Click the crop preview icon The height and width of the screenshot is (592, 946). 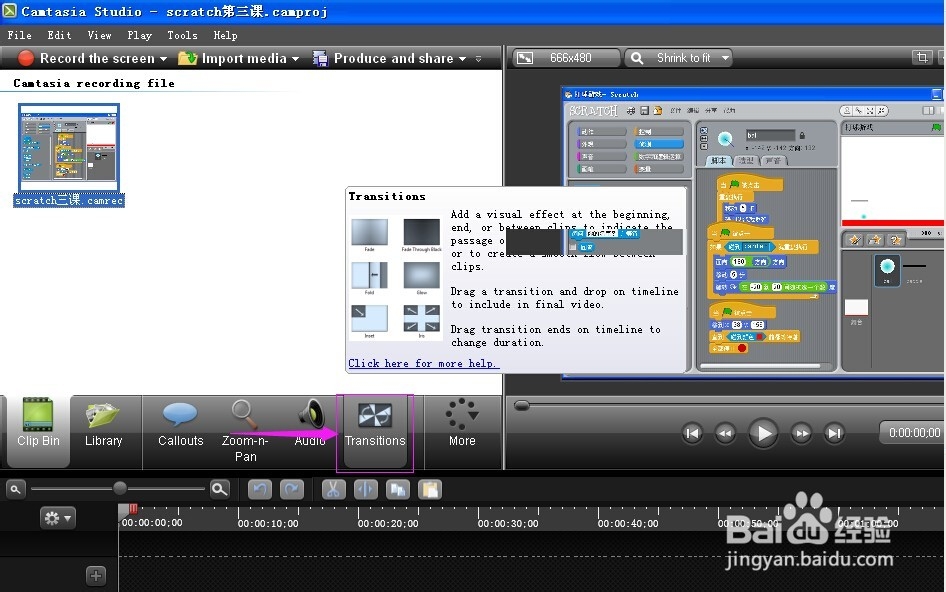pos(922,57)
